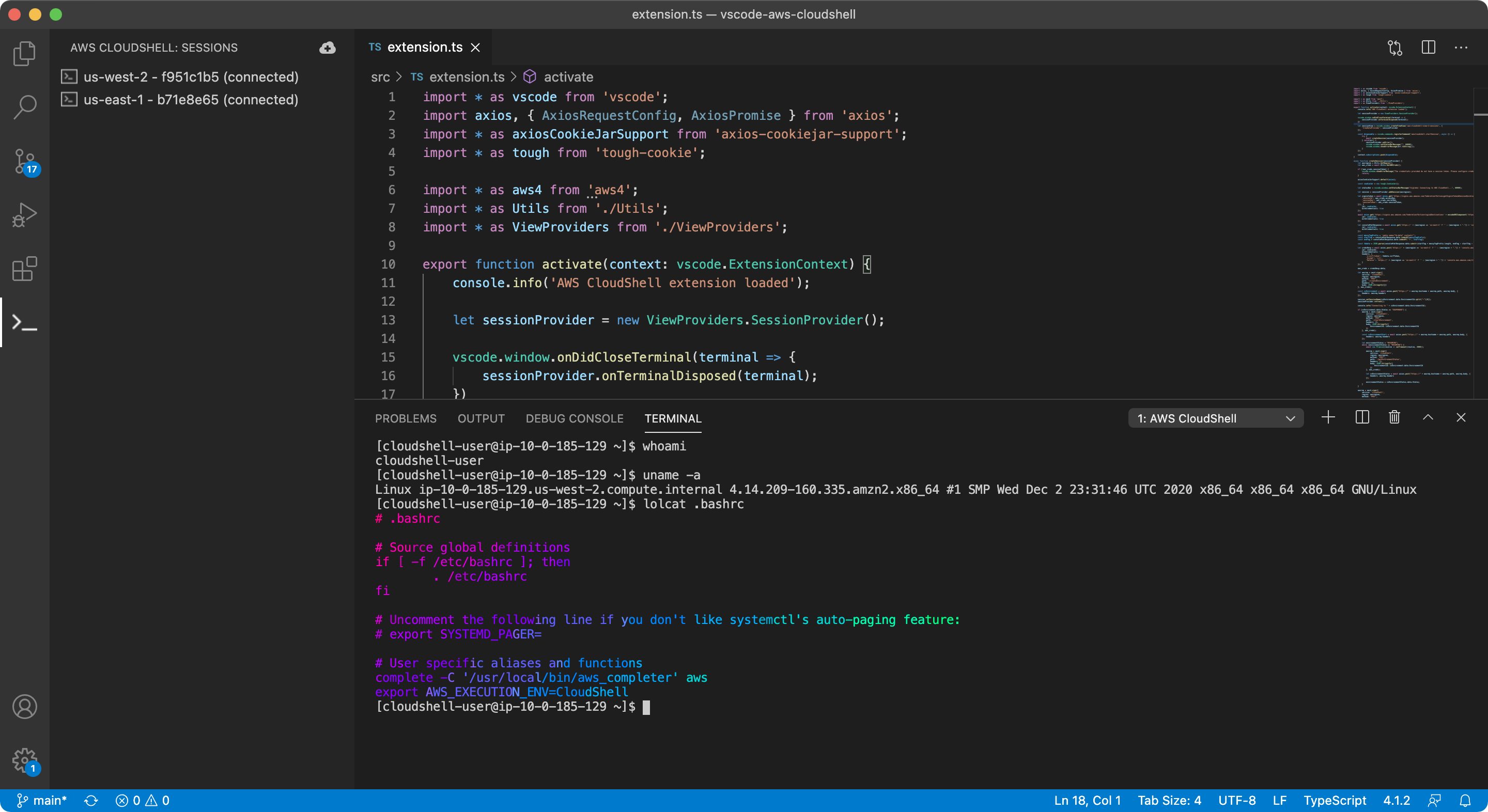Open the Search view icon

pyautogui.click(x=24, y=107)
